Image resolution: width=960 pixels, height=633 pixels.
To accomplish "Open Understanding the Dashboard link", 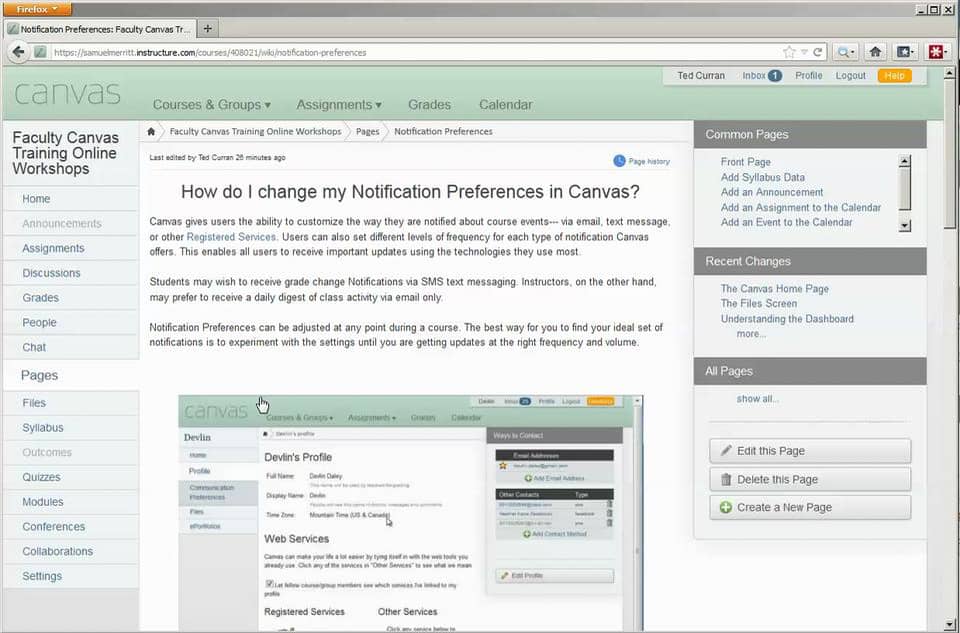I will (x=787, y=319).
